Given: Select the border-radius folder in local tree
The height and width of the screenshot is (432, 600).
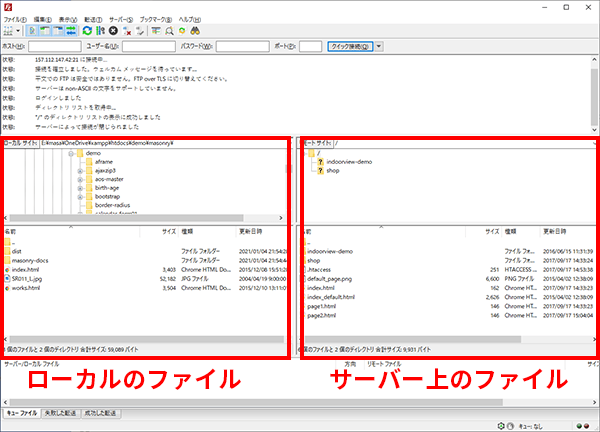Looking at the screenshot, I should point(112,205).
